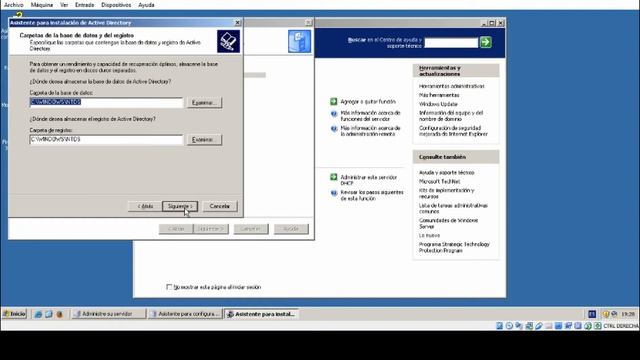Open Programa Strategic Technology Protection Program link
The width and height of the screenshot is (640, 360).
tap(454, 247)
